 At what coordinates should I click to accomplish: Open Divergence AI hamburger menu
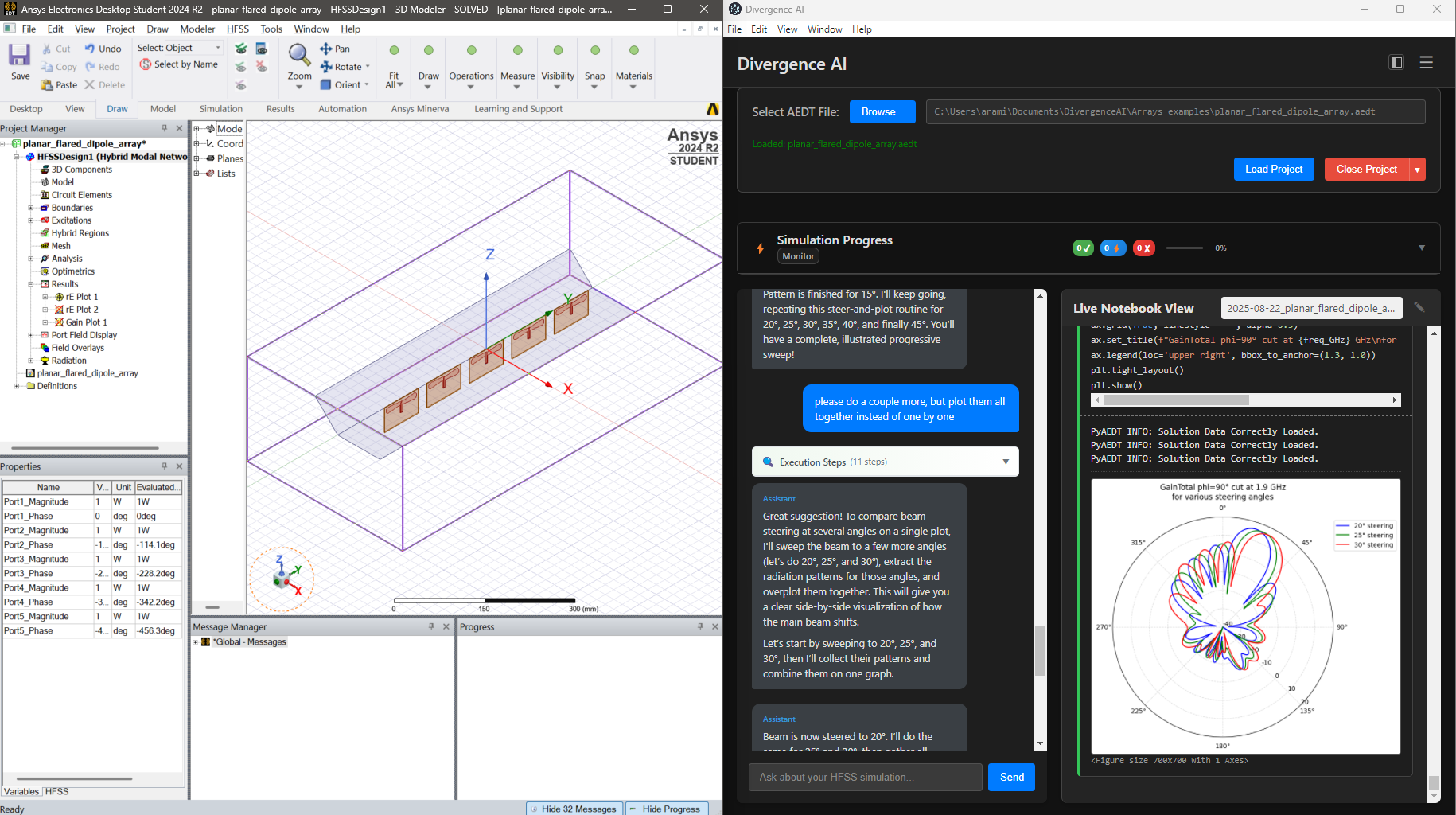coord(1426,62)
